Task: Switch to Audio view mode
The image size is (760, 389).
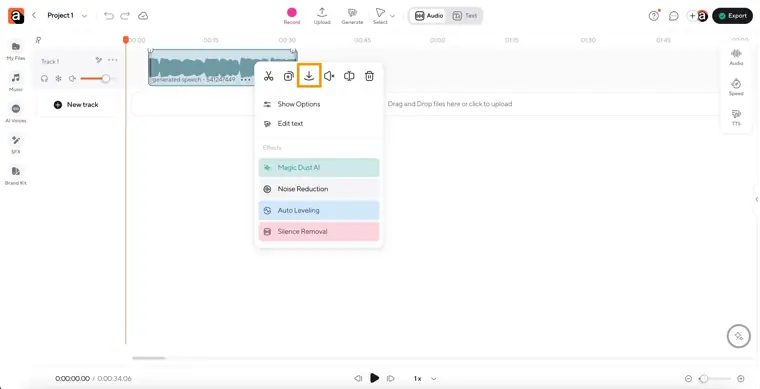Action: [429, 16]
